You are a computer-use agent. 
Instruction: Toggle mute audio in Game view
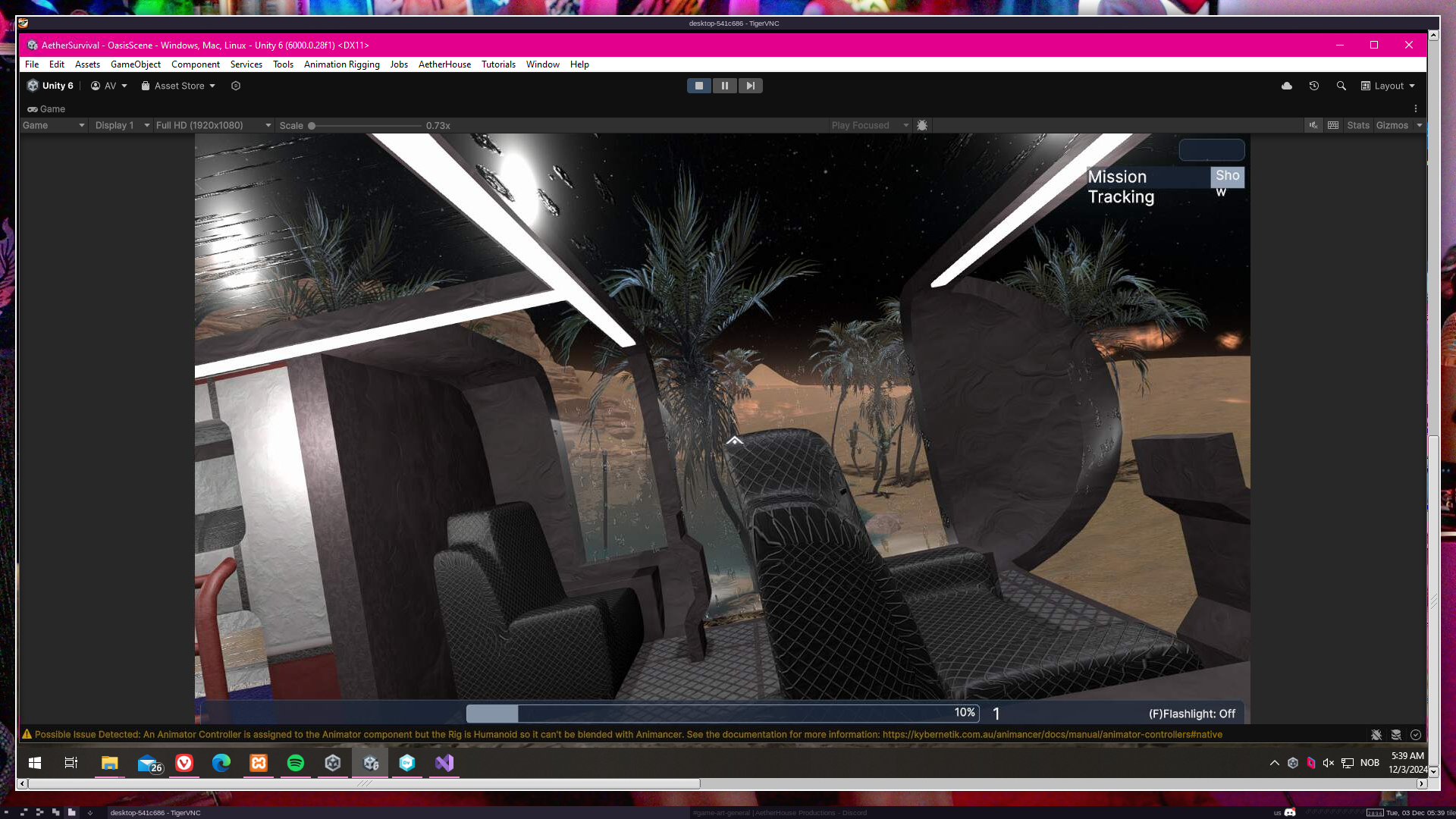pos(1313,125)
